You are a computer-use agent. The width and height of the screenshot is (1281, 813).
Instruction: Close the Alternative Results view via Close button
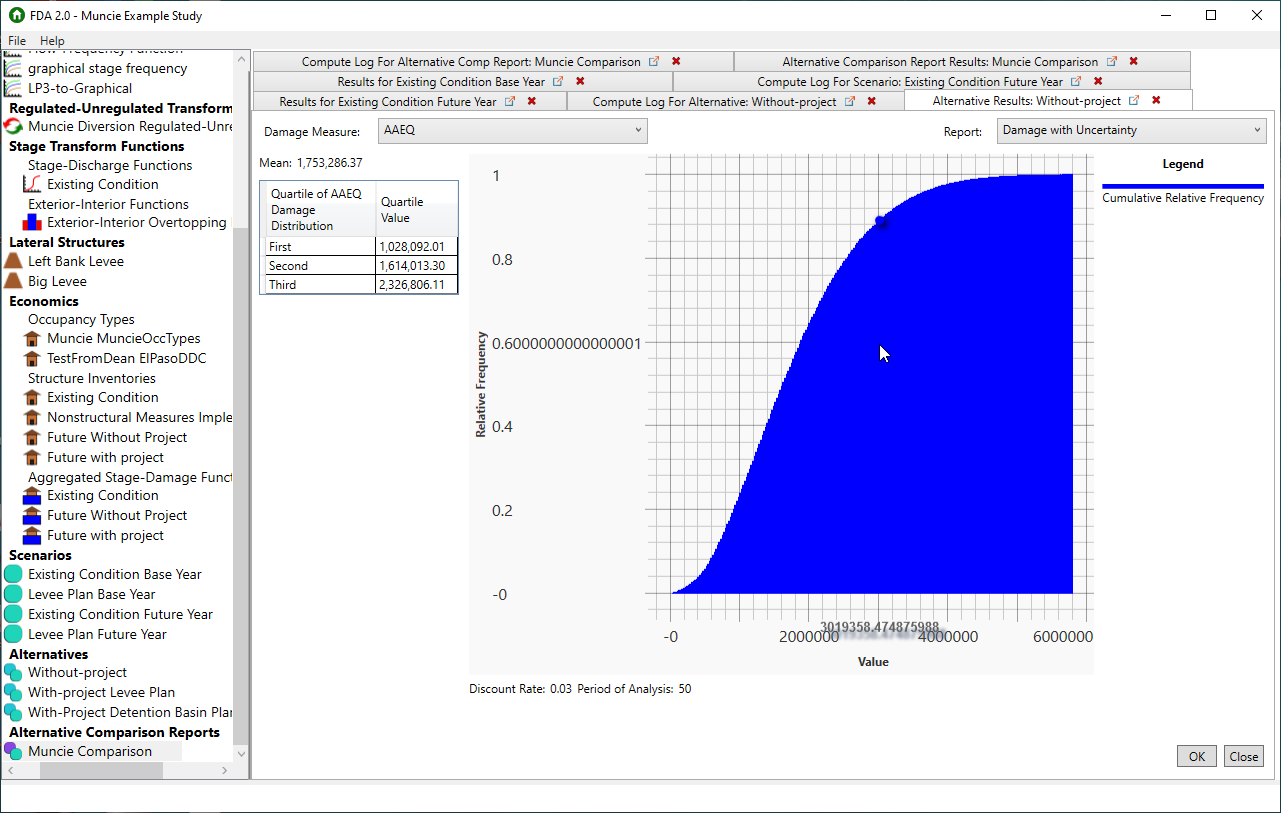tap(1243, 756)
